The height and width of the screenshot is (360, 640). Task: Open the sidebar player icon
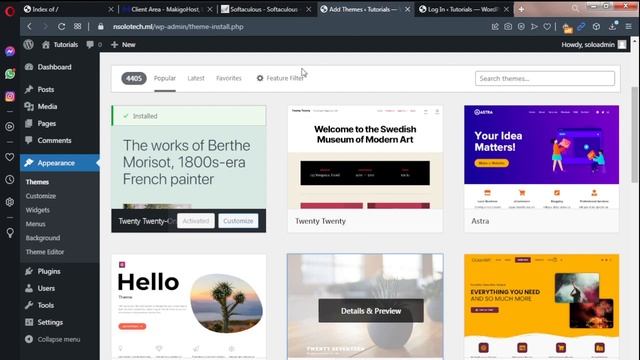[x=10, y=127]
